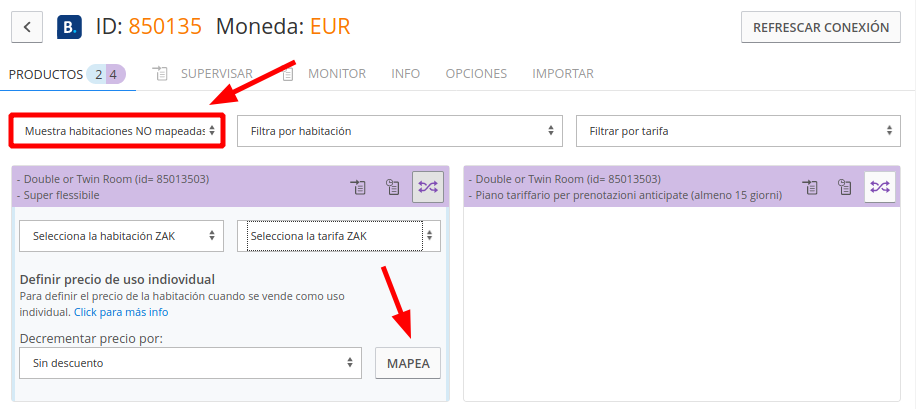
Task: Open 'Selecciona la habitación ZAK' selector
Action: pos(120,236)
